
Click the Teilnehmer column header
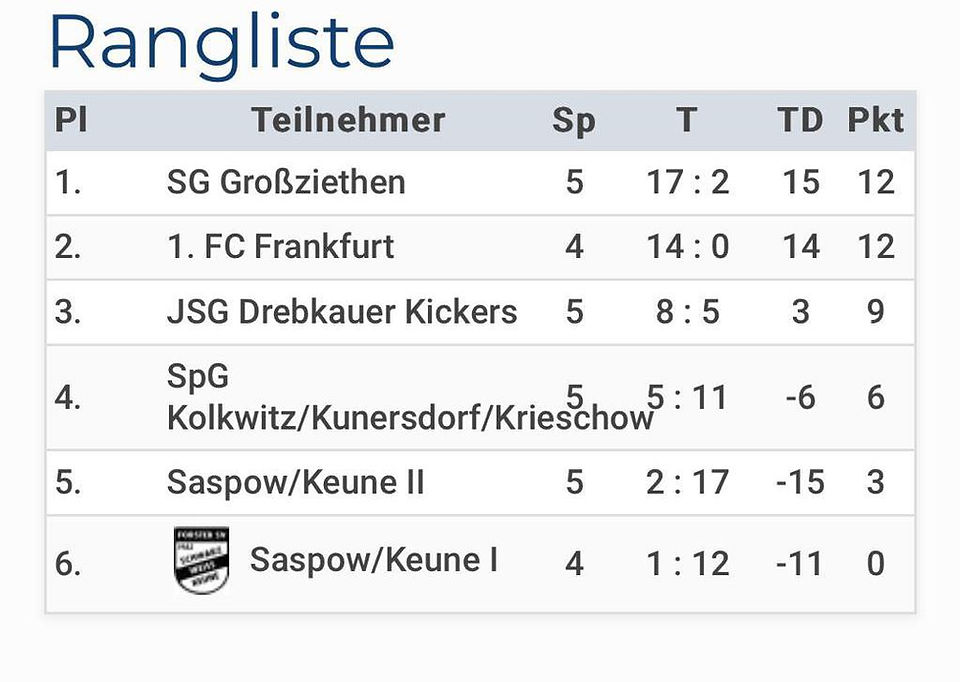348,119
